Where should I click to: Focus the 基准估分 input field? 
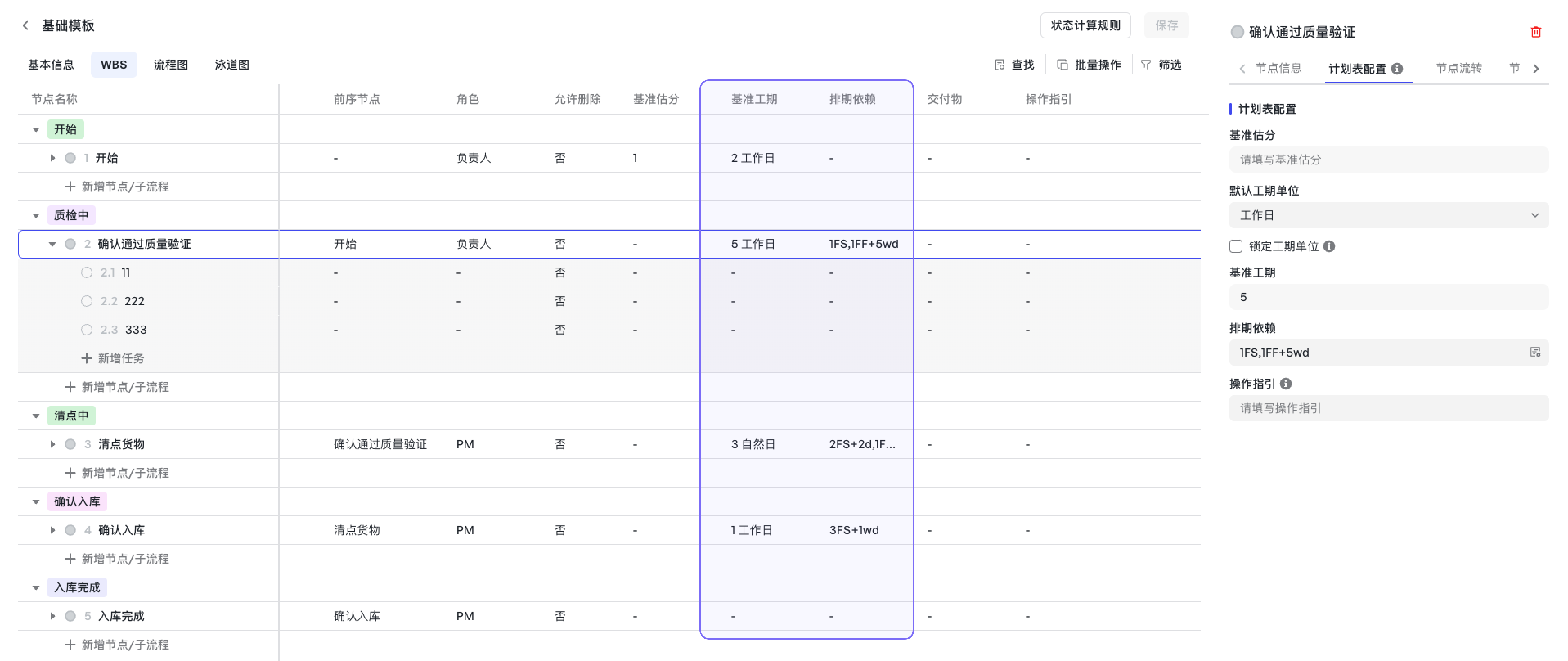tap(1388, 160)
